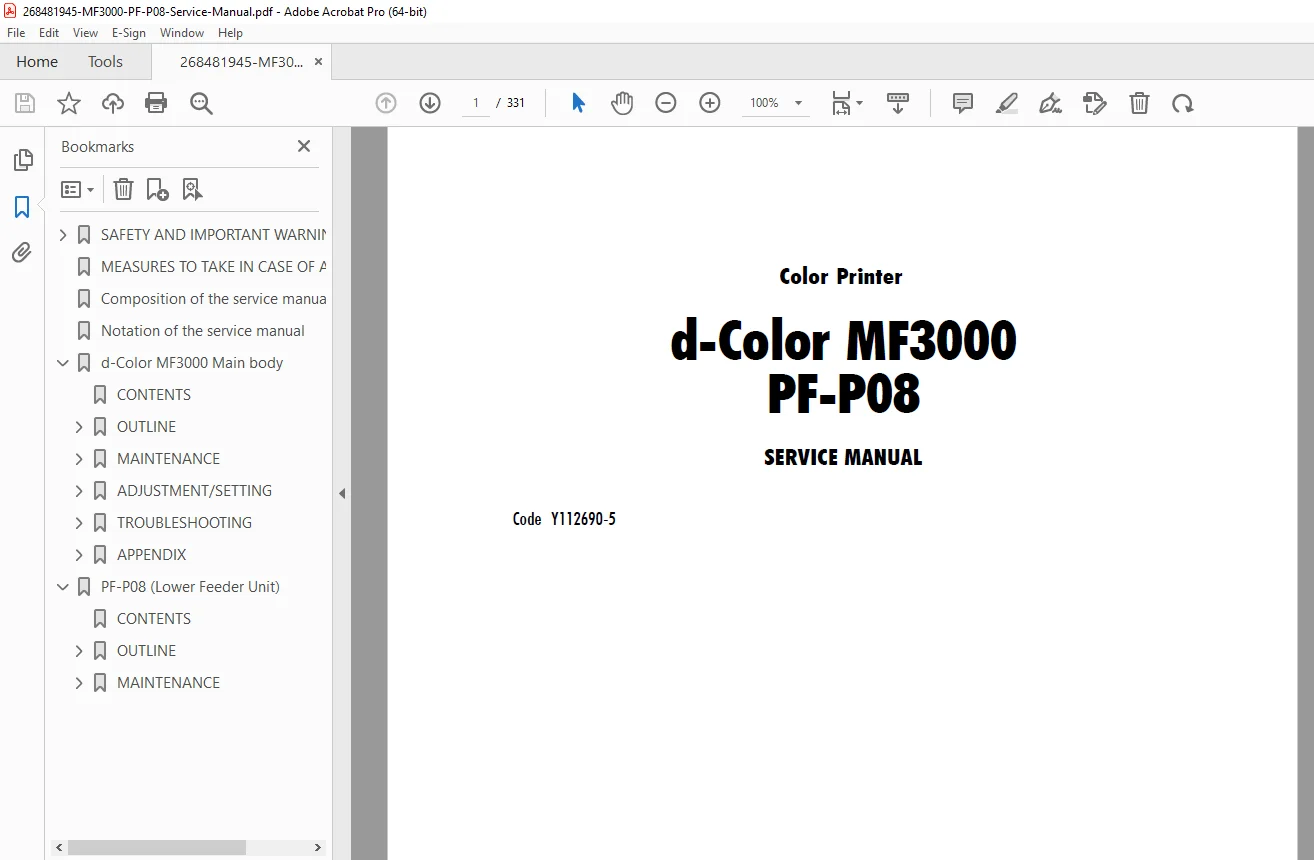Print the document using the printer icon

[x=156, y=103]
